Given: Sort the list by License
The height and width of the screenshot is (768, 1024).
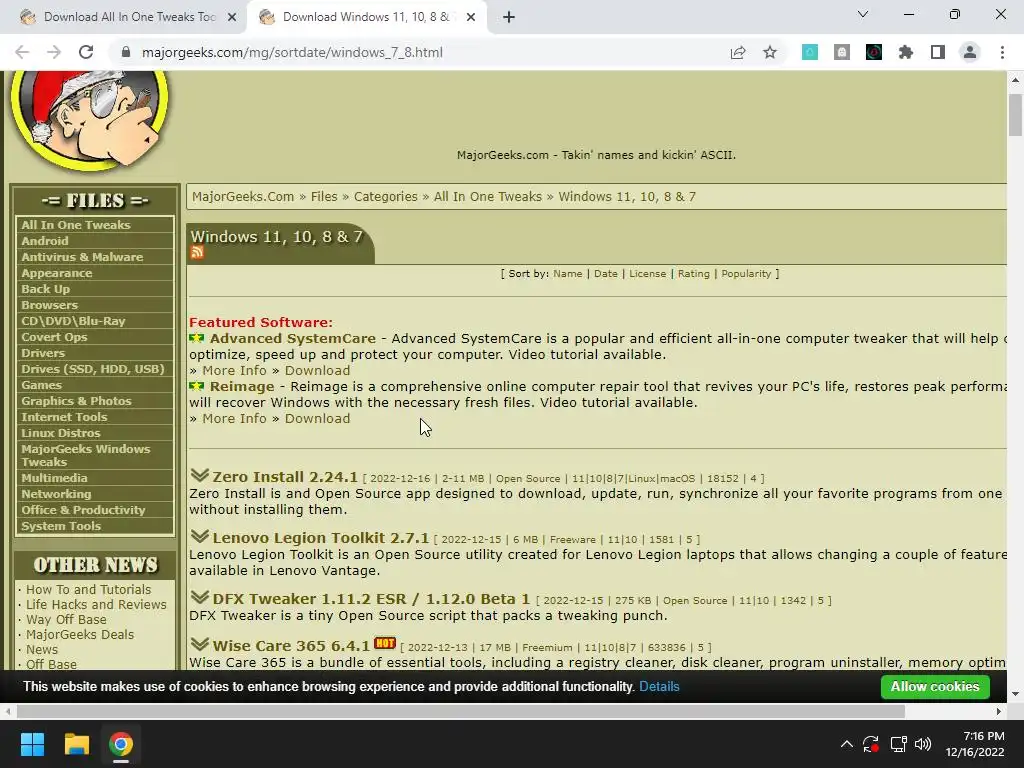Looking at the screenshot, I should click(x=647, y=274).
